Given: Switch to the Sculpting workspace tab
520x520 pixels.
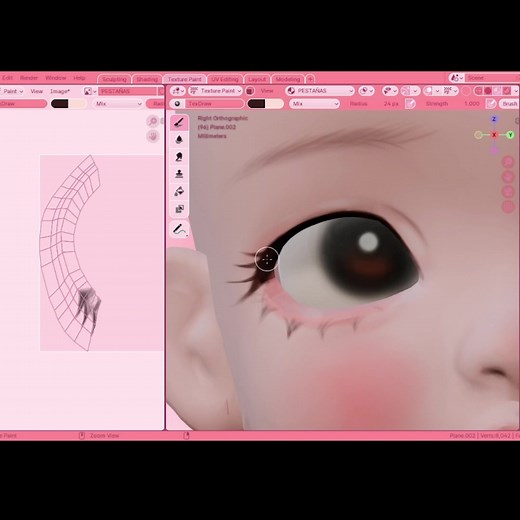Looking at the screenshot, I should click(114, 79).
